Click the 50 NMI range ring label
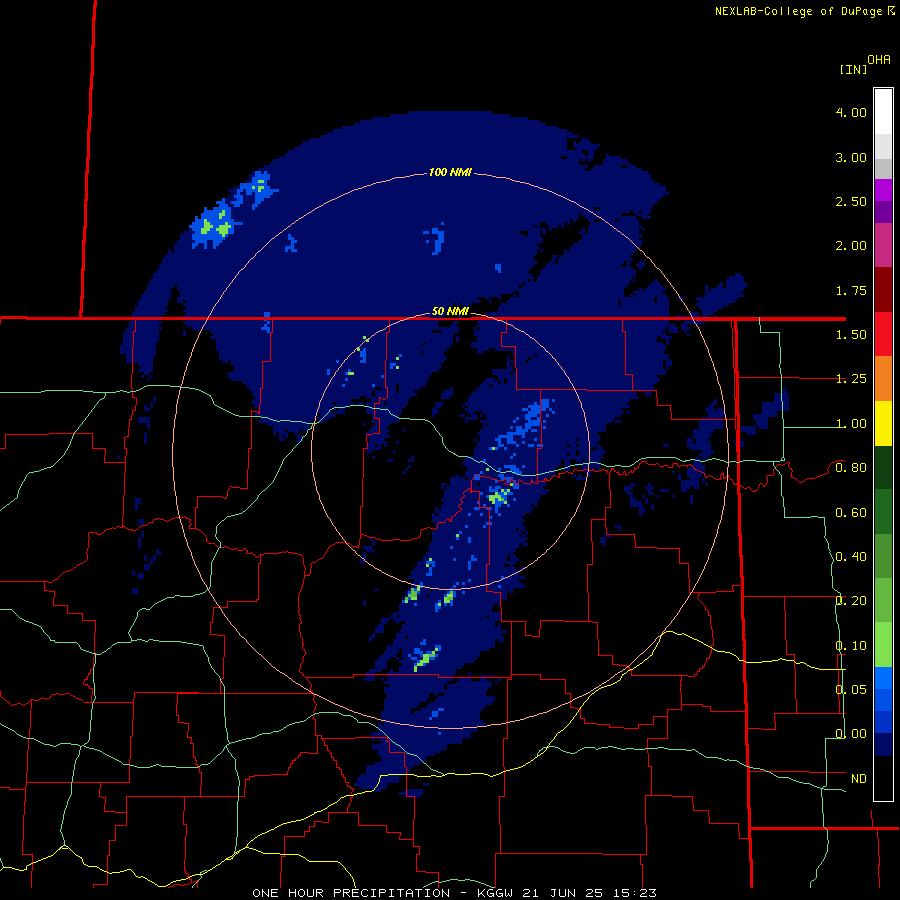900x900 pixels. [450, 311]
